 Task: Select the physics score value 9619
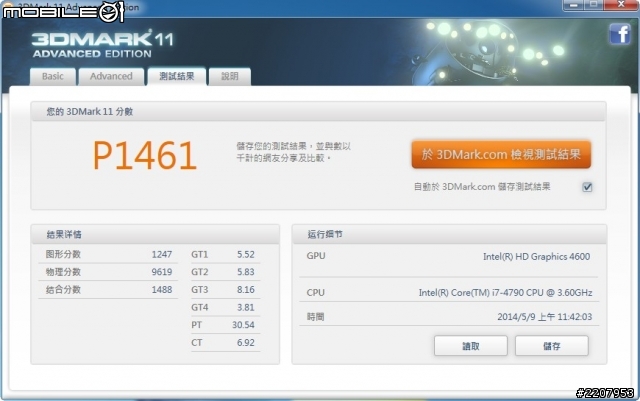click(x=162, y=272)
